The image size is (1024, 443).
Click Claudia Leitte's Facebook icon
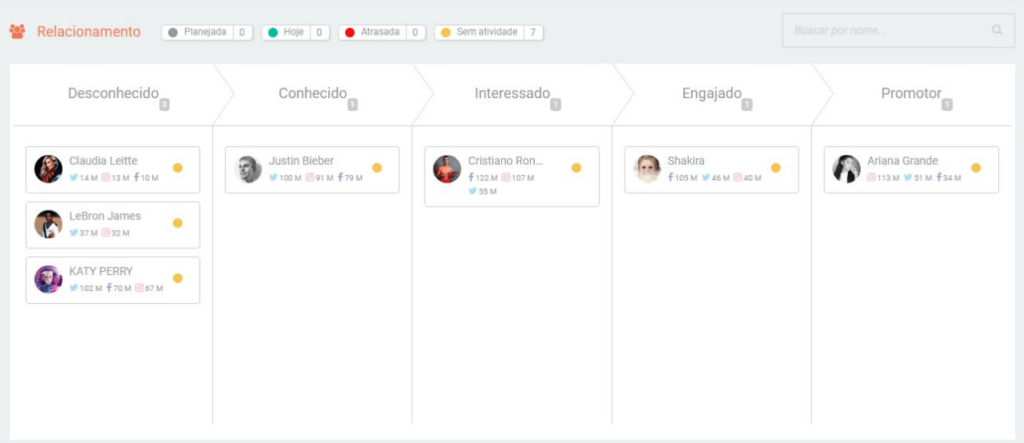coord(136,177)
